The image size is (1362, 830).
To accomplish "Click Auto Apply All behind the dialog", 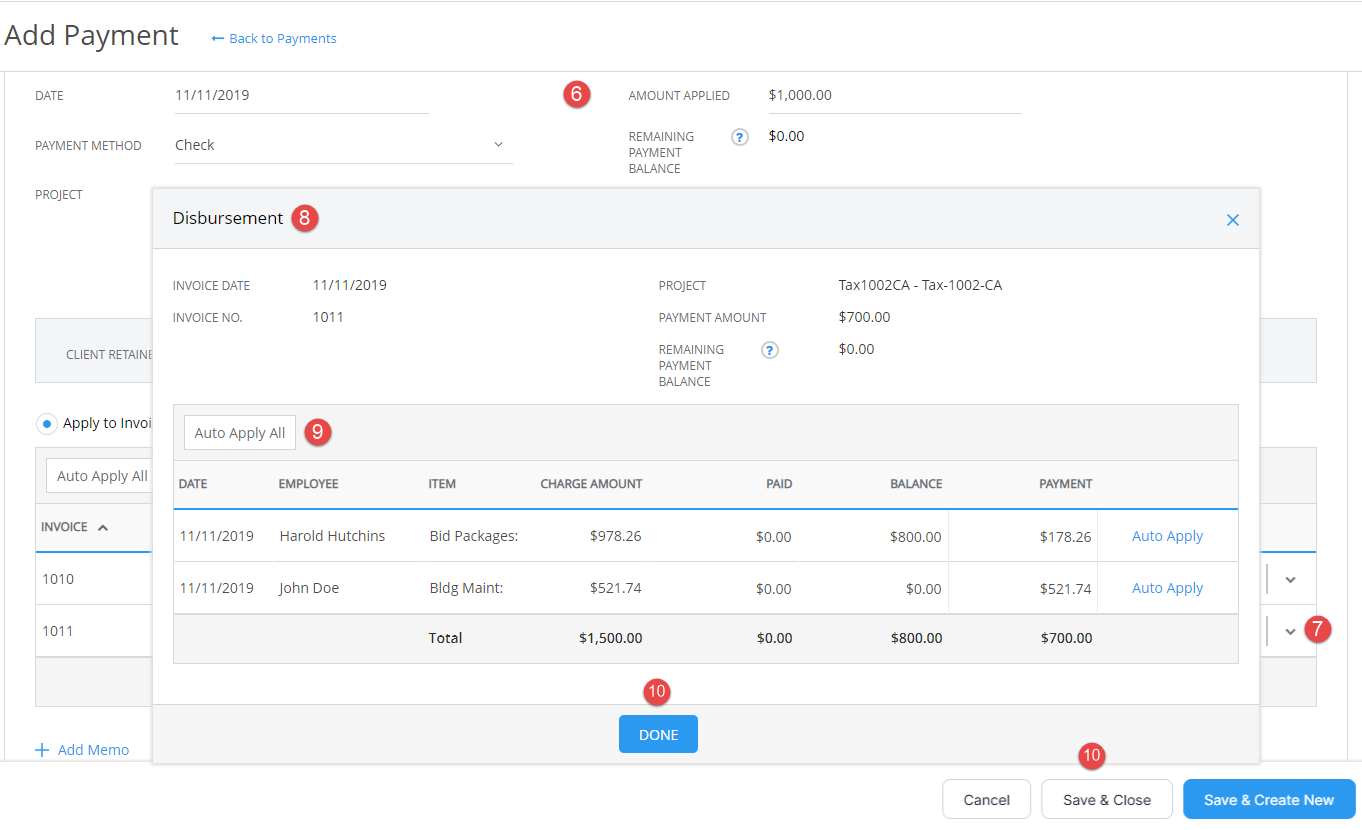I will (x=99, y=476).
